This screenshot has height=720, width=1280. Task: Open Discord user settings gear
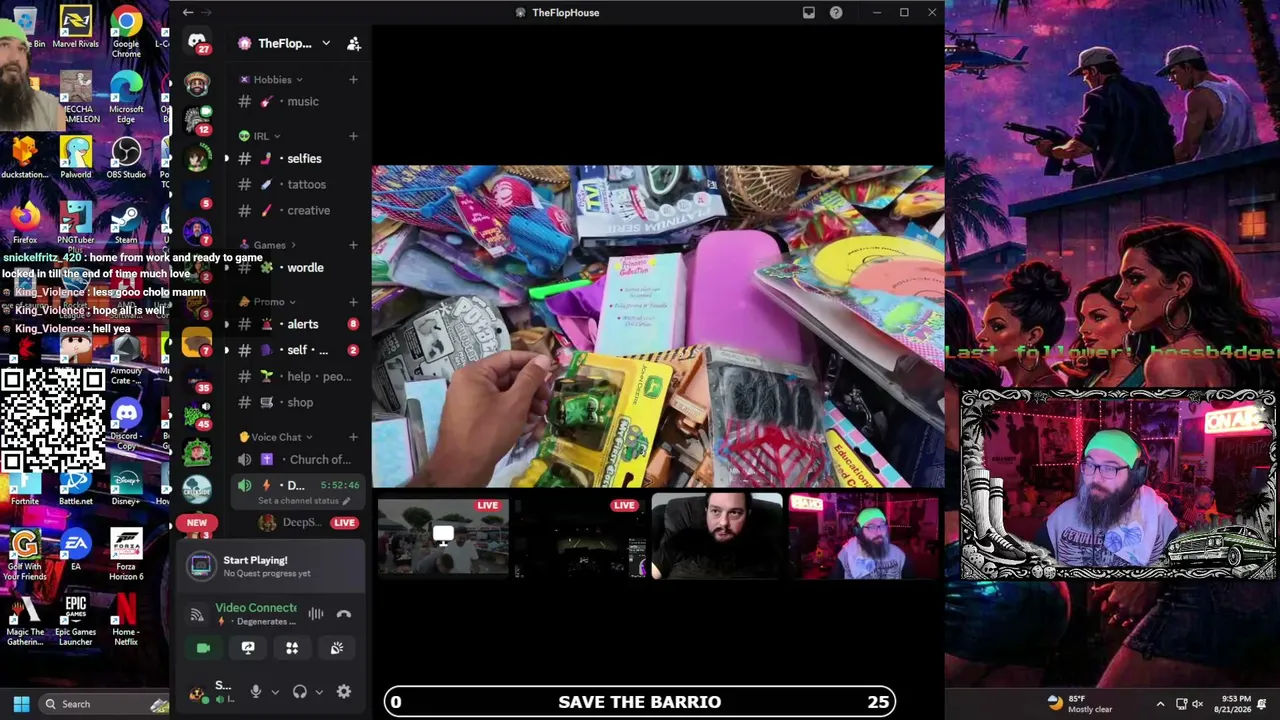pos(344,692)
